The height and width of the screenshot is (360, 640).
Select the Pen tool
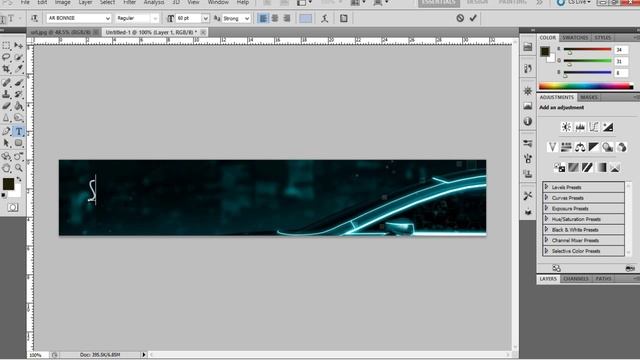pyautogui.click(x=6, y=131)
